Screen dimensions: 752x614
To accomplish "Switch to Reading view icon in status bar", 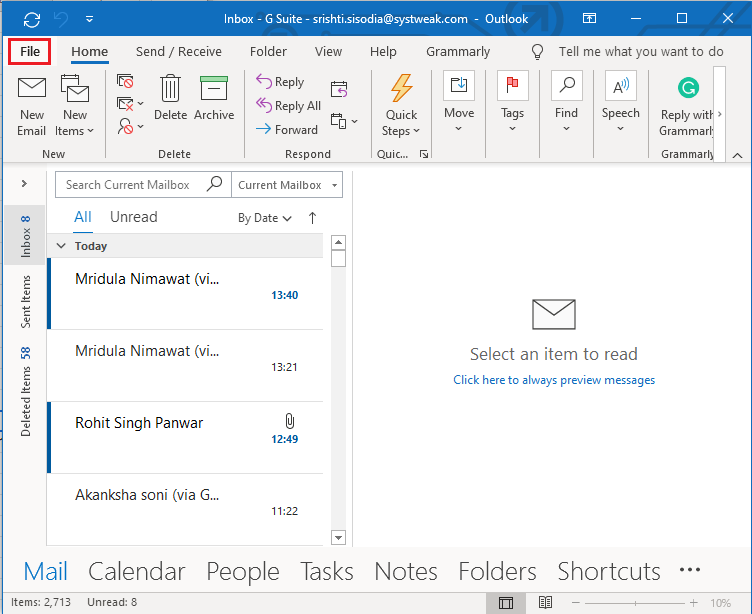I will click(545, 602).
